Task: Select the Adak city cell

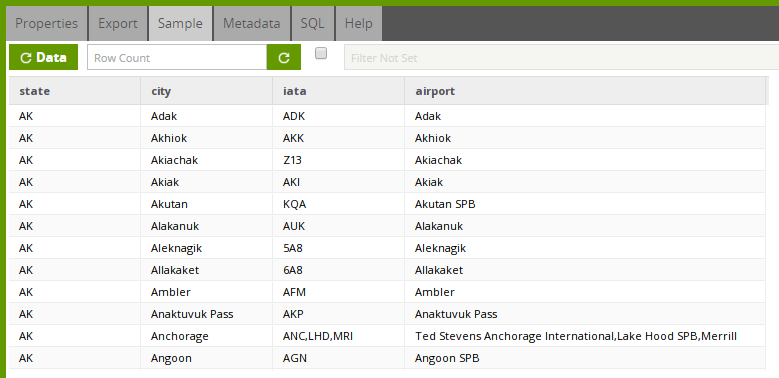Action: click(x=207, y=116)
